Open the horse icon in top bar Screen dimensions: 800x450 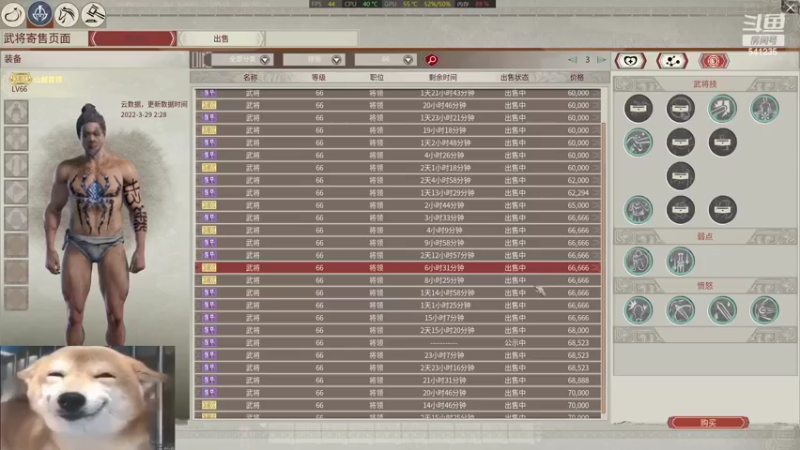(66, 14)
